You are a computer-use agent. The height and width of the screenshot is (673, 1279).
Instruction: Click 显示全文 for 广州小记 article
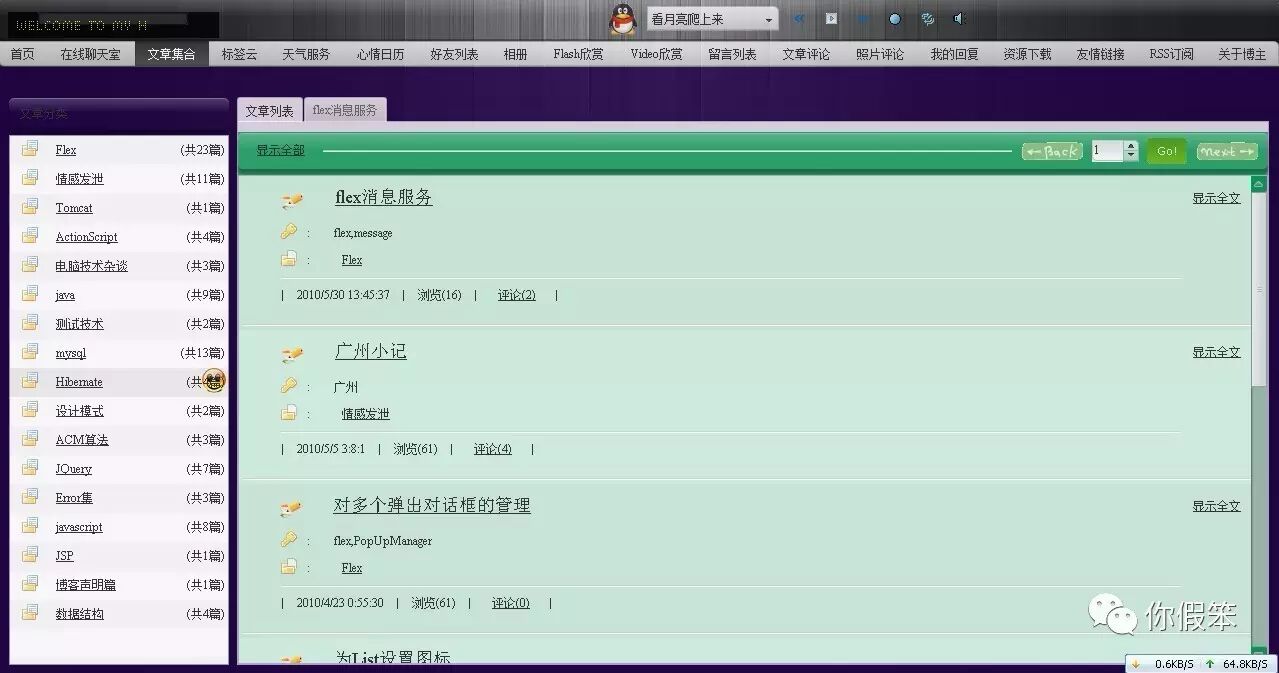pyautogui.click(x=1216, y=352)
